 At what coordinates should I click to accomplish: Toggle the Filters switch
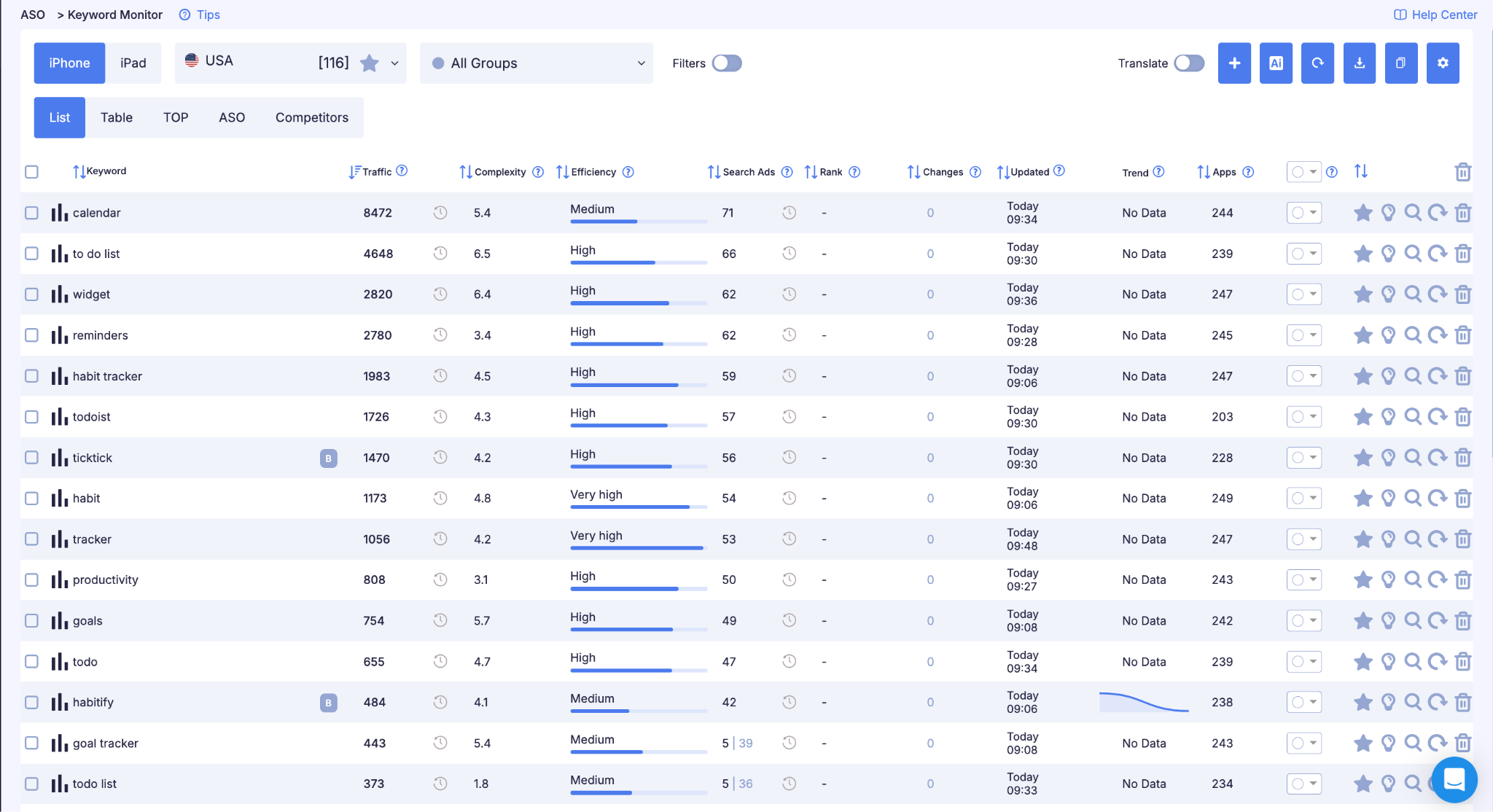(x=727, y=63)
